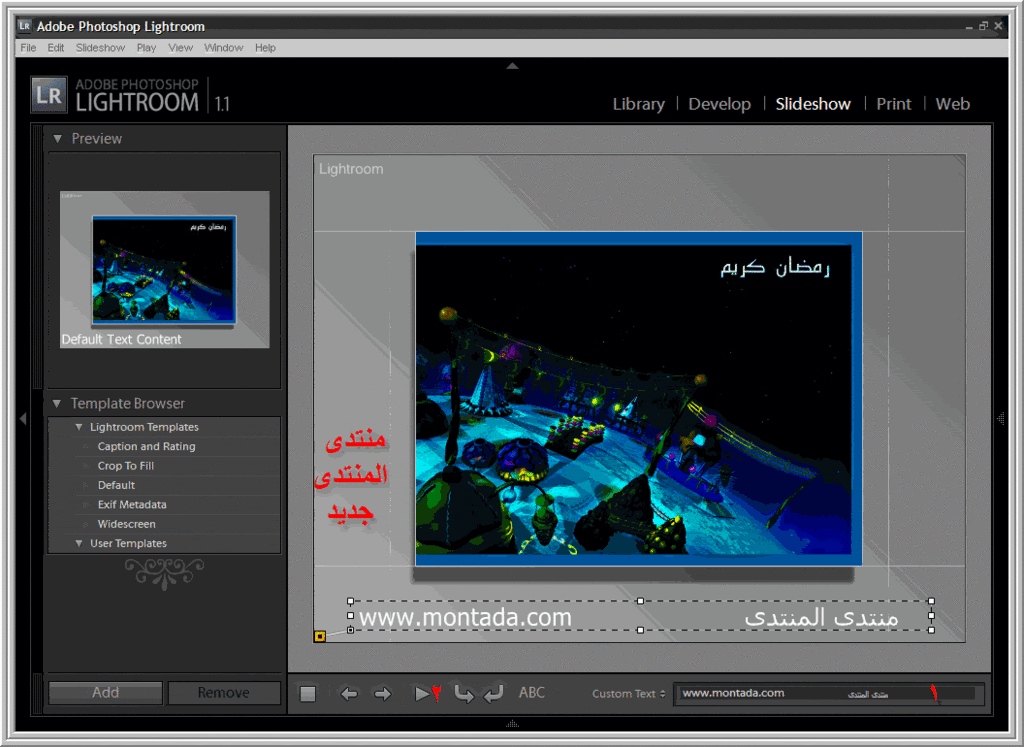The width and height of the screenshot is (1024, 747).
Task: Rotate adornment left icon
Action: pyautogui.click(x=464, y=693)
